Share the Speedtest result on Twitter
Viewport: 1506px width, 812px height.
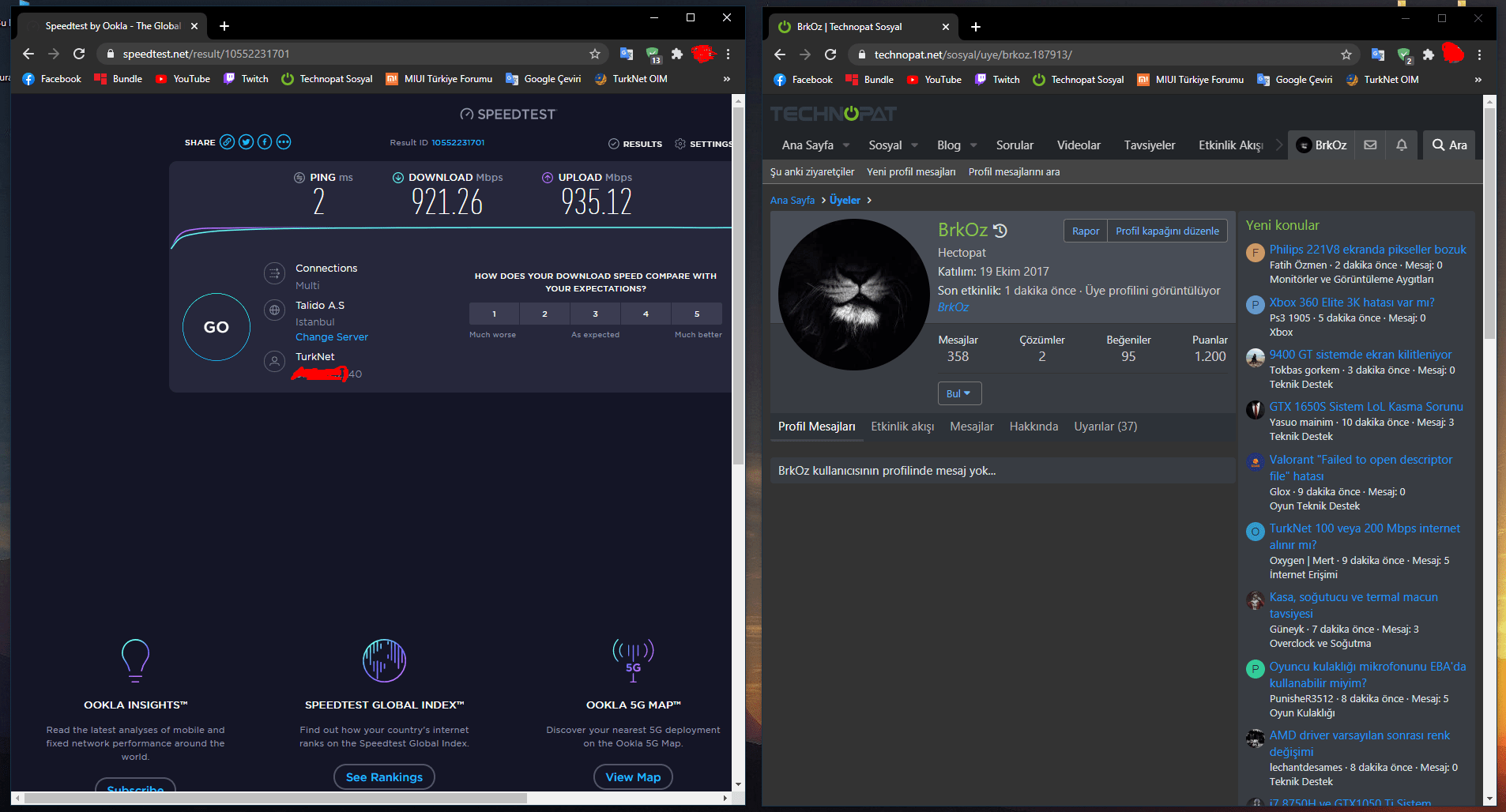[246, 142]
